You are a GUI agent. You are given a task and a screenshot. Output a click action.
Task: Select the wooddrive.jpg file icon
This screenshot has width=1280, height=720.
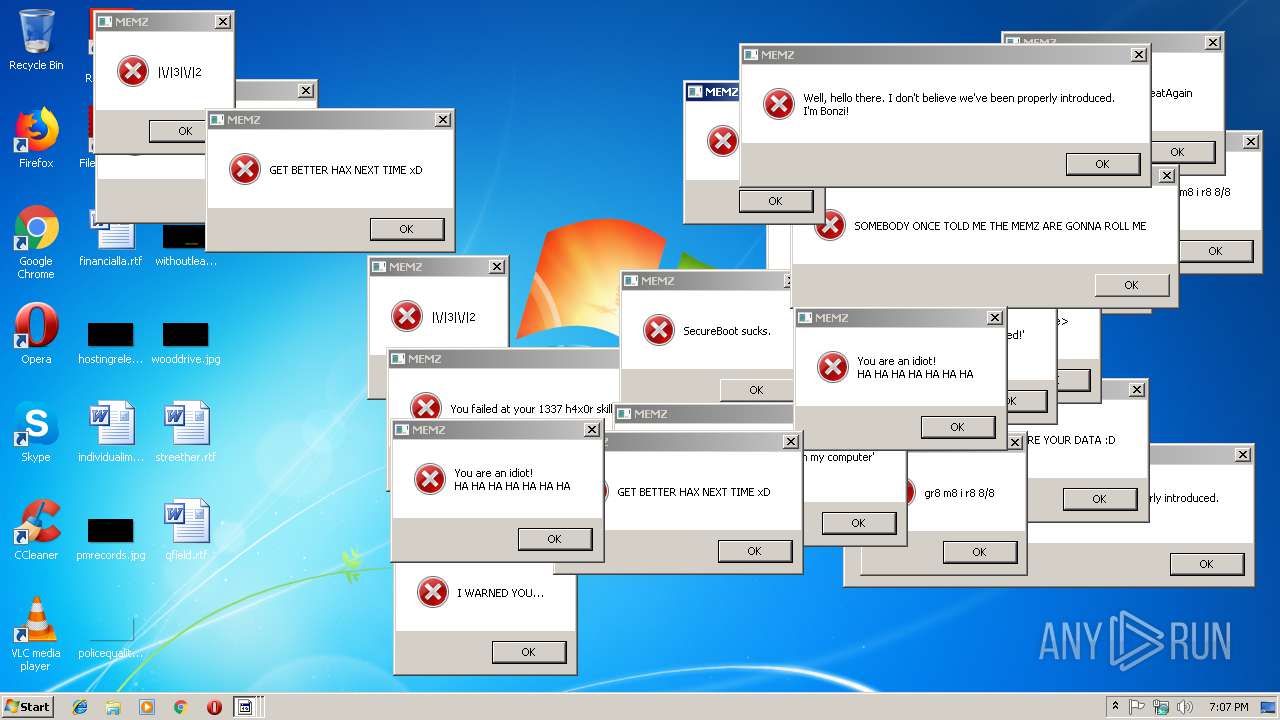186,340
